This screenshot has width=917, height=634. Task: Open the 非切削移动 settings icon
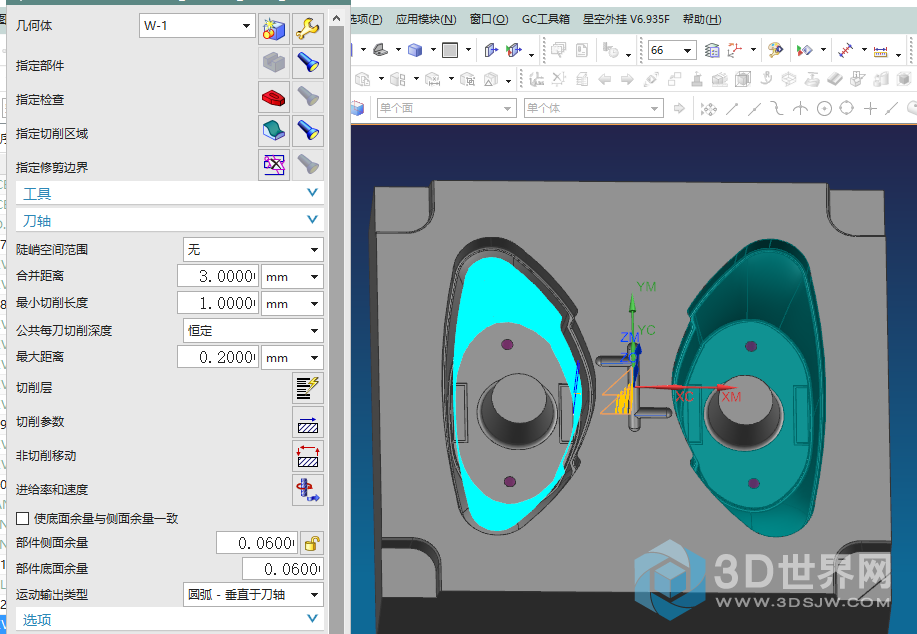(307, 456)
